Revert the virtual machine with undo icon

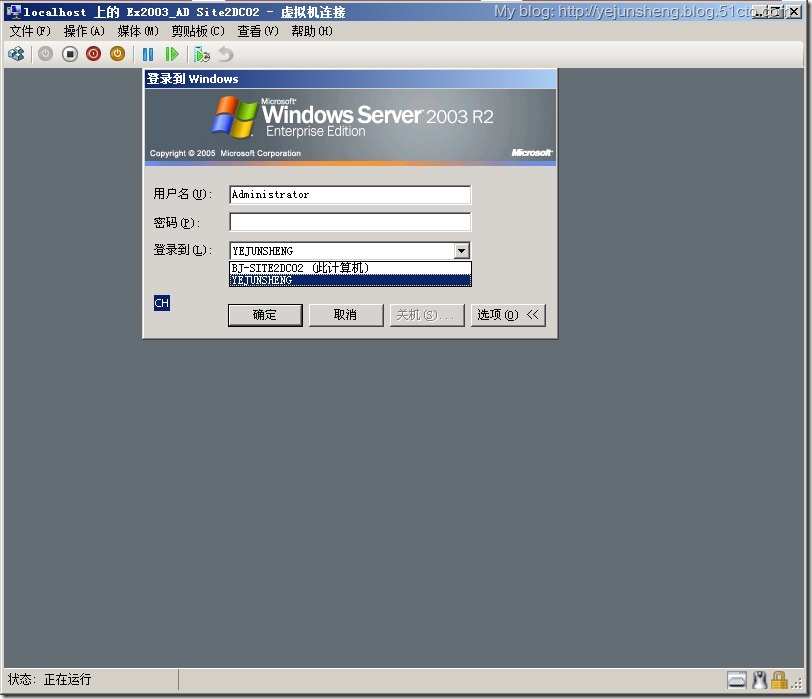pos(225,54)
